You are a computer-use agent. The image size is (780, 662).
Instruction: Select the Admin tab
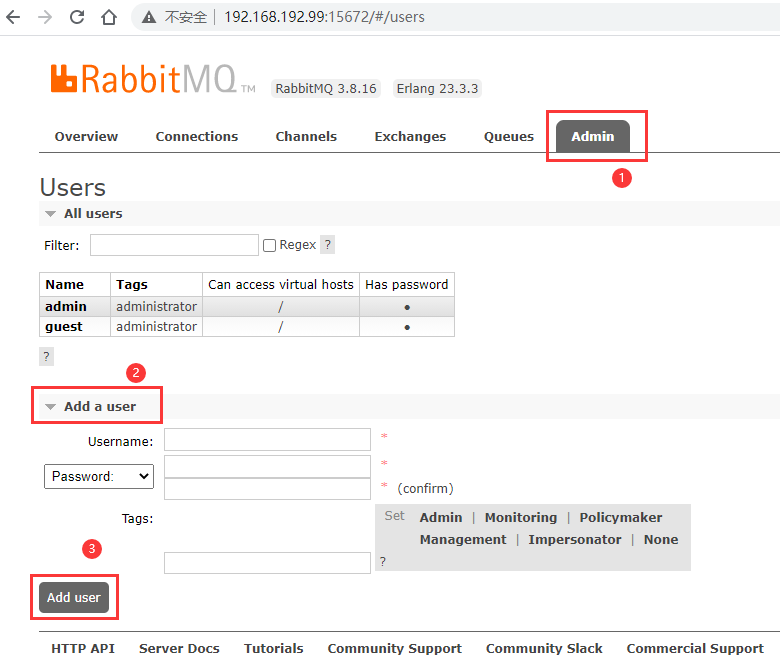(593, 136)
